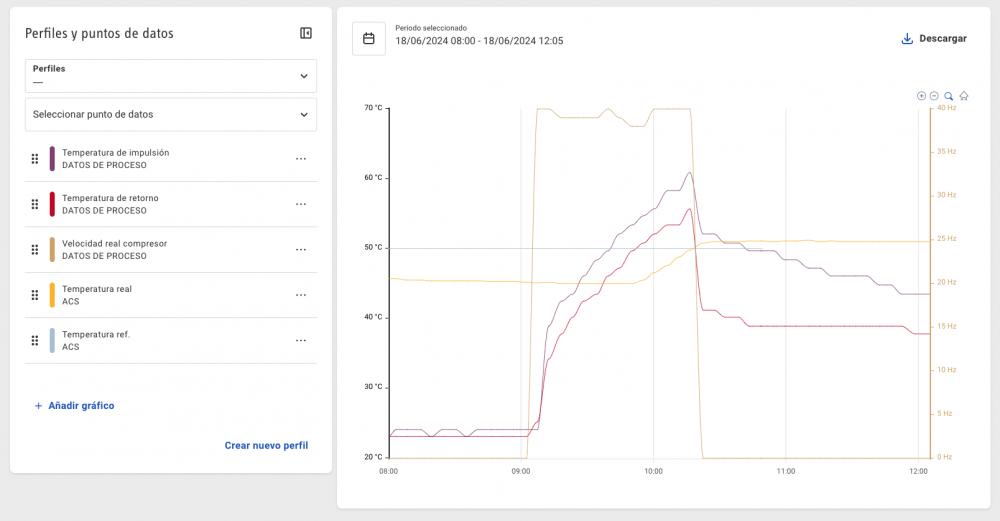Open options menu for Temperatura de impulsión
The height and width of the screenshot is (521, 1000).
point(301,159)
